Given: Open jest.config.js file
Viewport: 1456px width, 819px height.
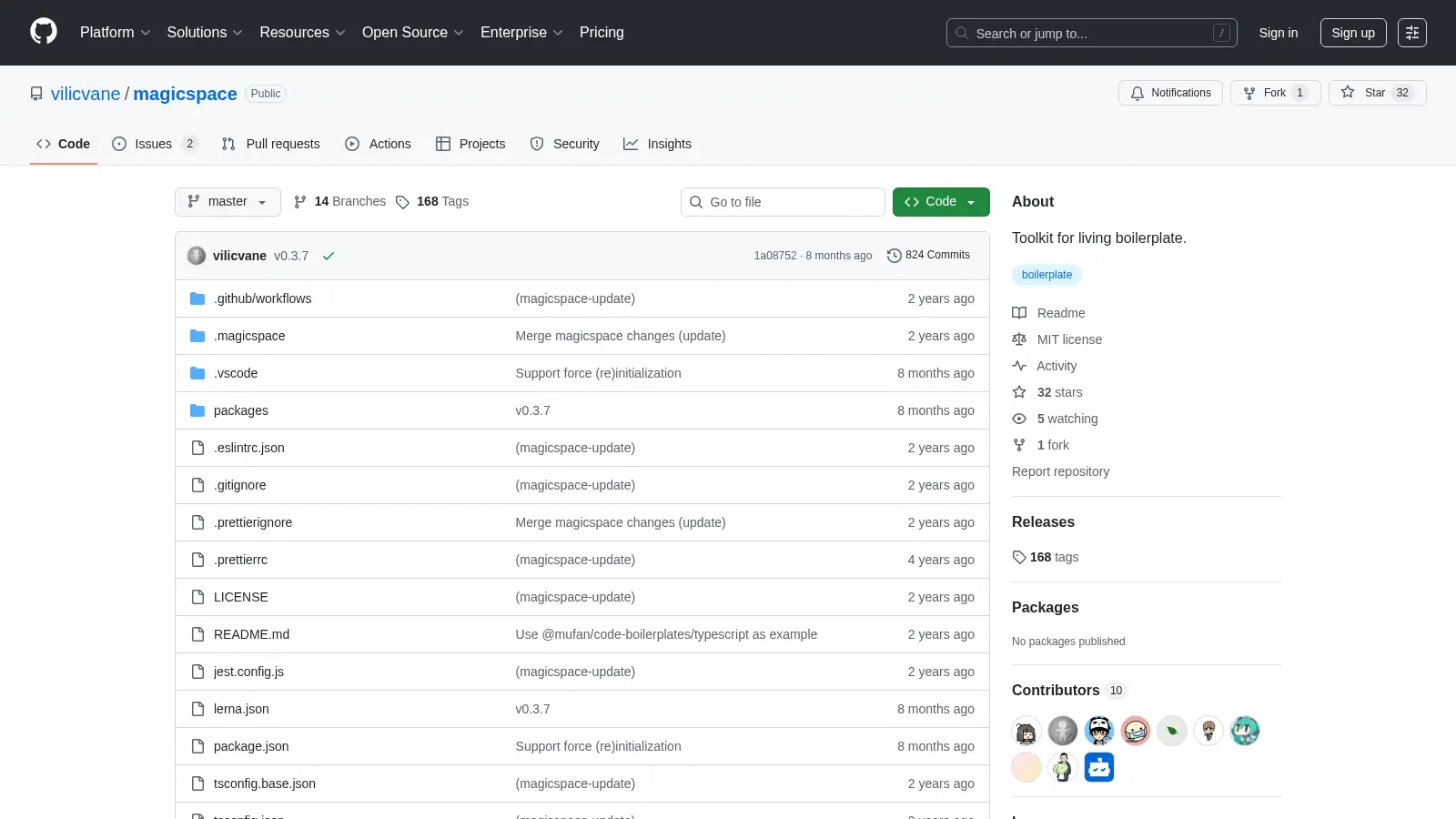Looking at the screenshot, I should click(248, 672).
